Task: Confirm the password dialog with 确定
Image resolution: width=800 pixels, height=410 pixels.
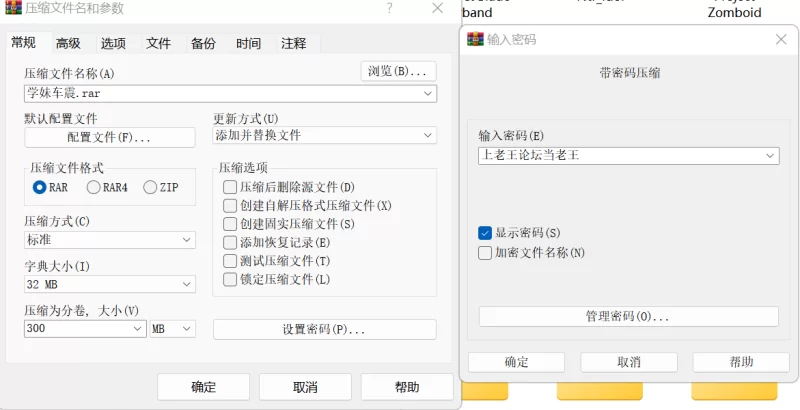Action: click(516, 363)
